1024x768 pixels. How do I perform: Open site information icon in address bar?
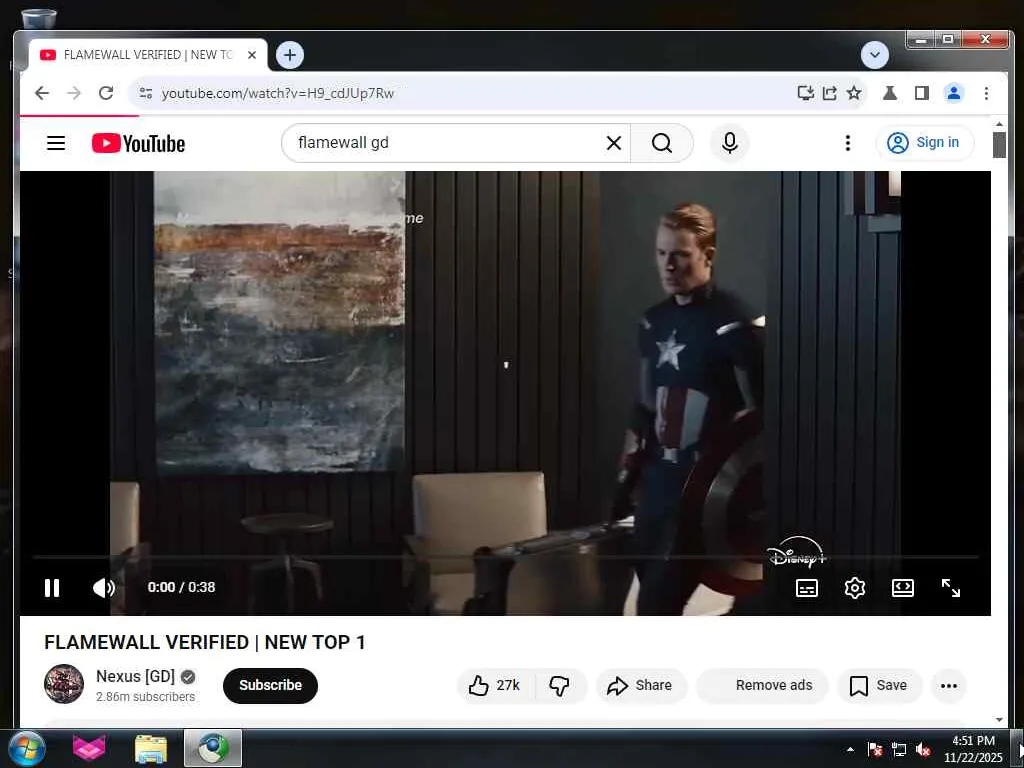pyautogui.click(x=146, y=93)
